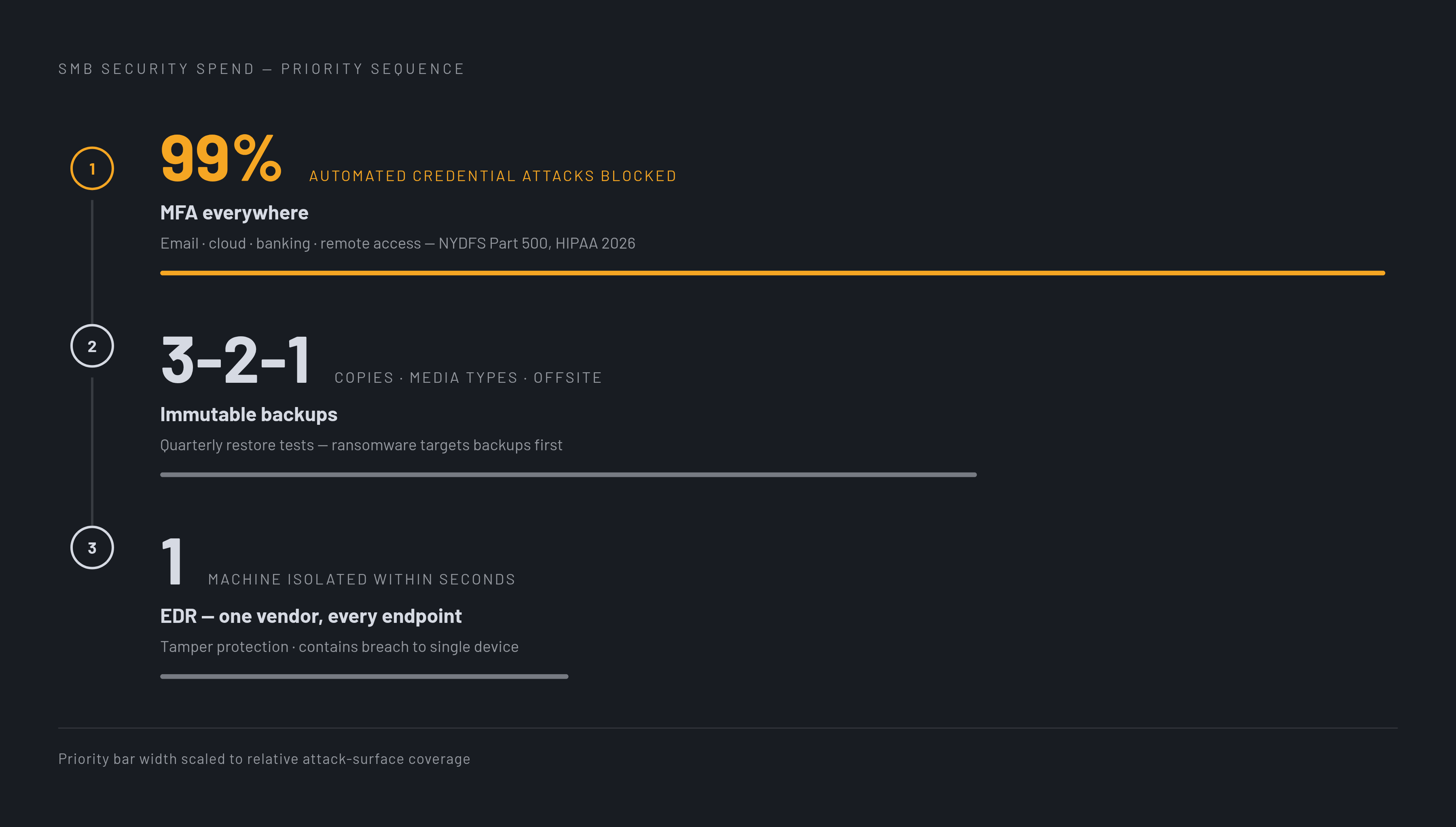Screen dimensions: 1456x827
Task: Click the step 2 circle marker
Action: click(92, 346)
